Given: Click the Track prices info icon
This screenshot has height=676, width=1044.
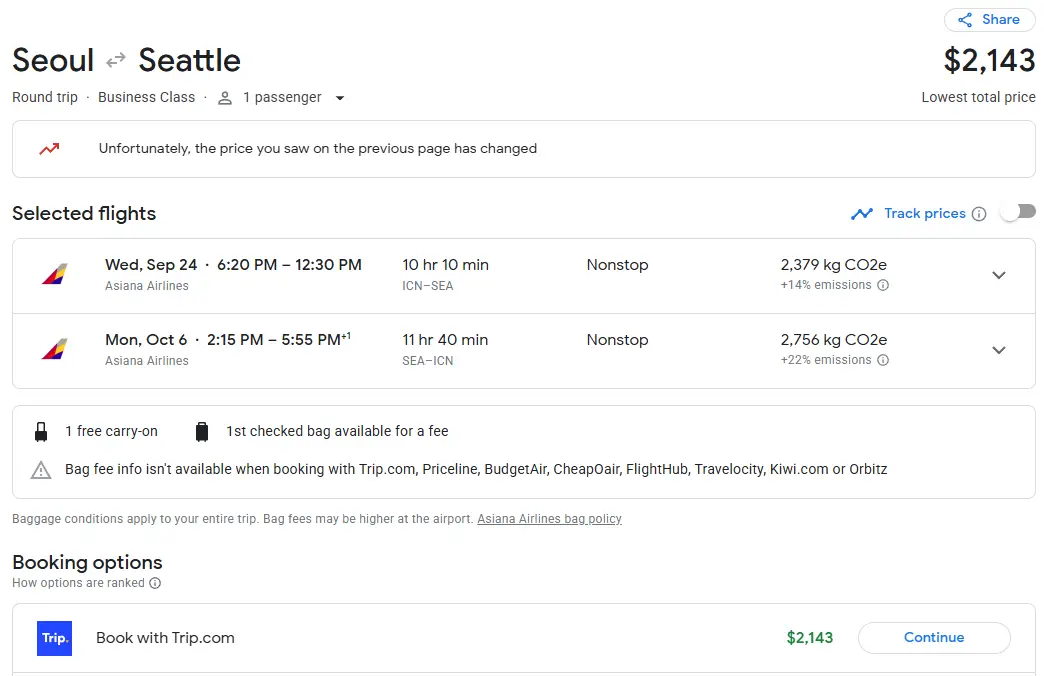Looking at the screenshot, I should (979, 214).
